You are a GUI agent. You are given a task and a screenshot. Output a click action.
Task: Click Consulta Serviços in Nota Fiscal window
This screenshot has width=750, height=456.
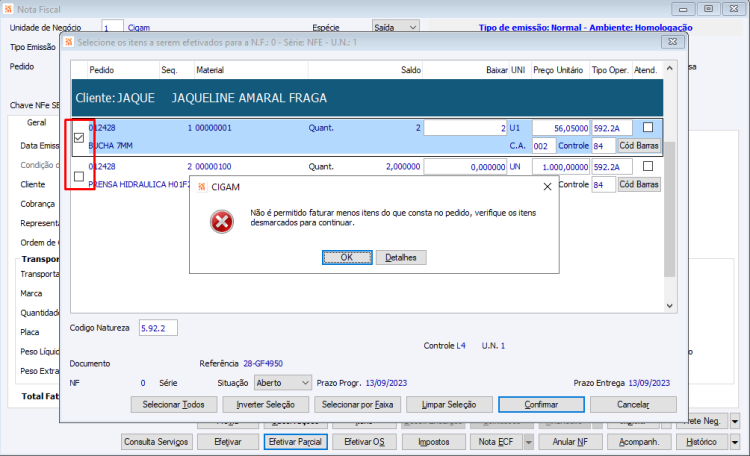tap(156, 442)
